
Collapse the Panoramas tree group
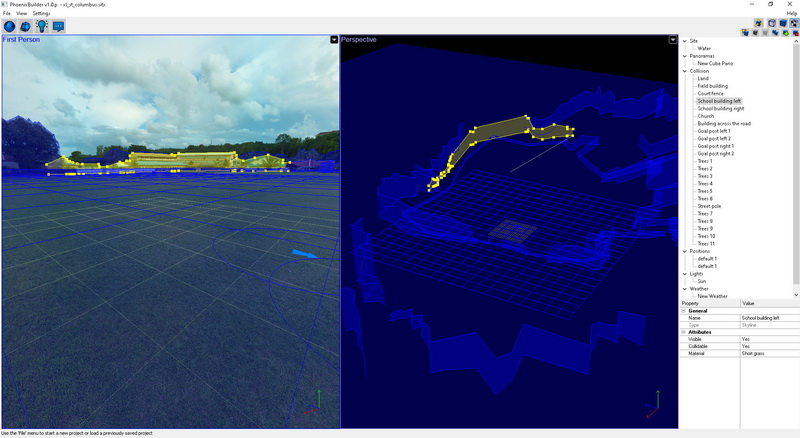tap(684, 56)
